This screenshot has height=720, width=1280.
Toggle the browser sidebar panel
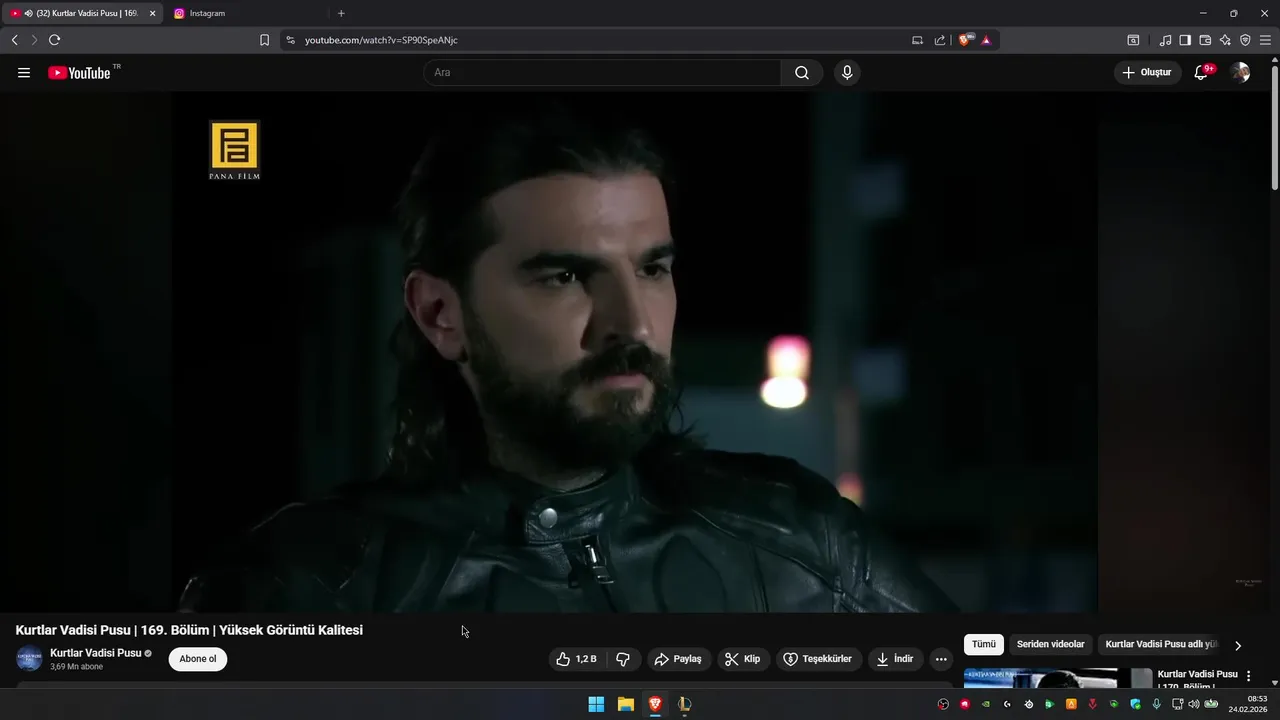(x=1185, y=40)
